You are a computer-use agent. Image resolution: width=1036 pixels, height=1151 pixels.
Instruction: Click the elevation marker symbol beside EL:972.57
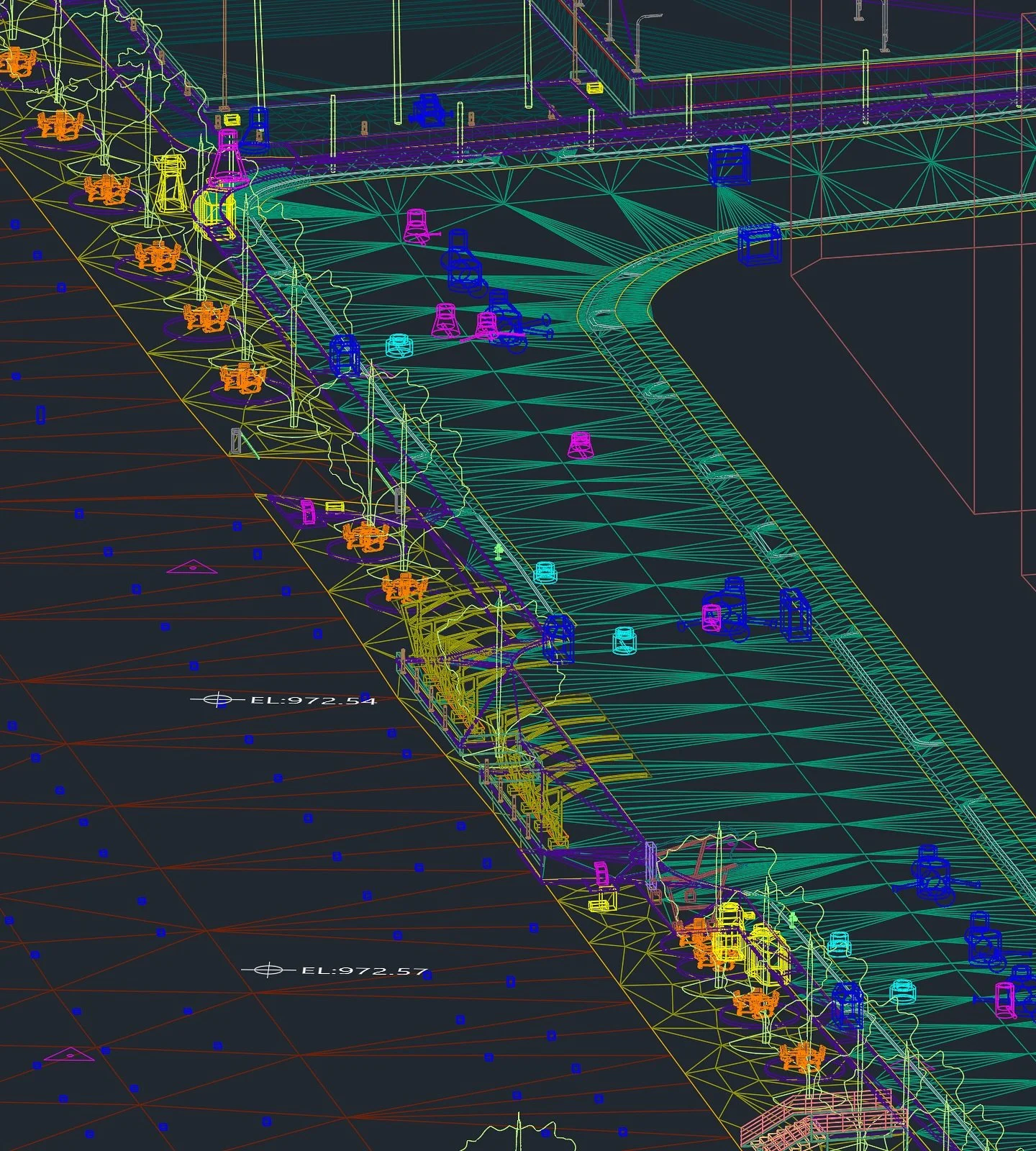click(268, 970)
